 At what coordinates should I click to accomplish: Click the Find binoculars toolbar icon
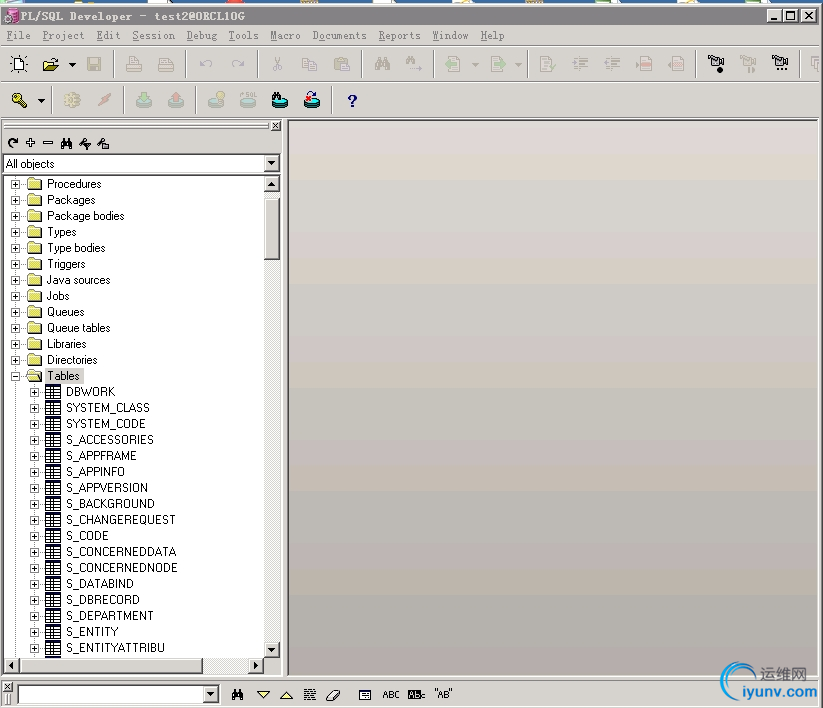tap(382, 64)
